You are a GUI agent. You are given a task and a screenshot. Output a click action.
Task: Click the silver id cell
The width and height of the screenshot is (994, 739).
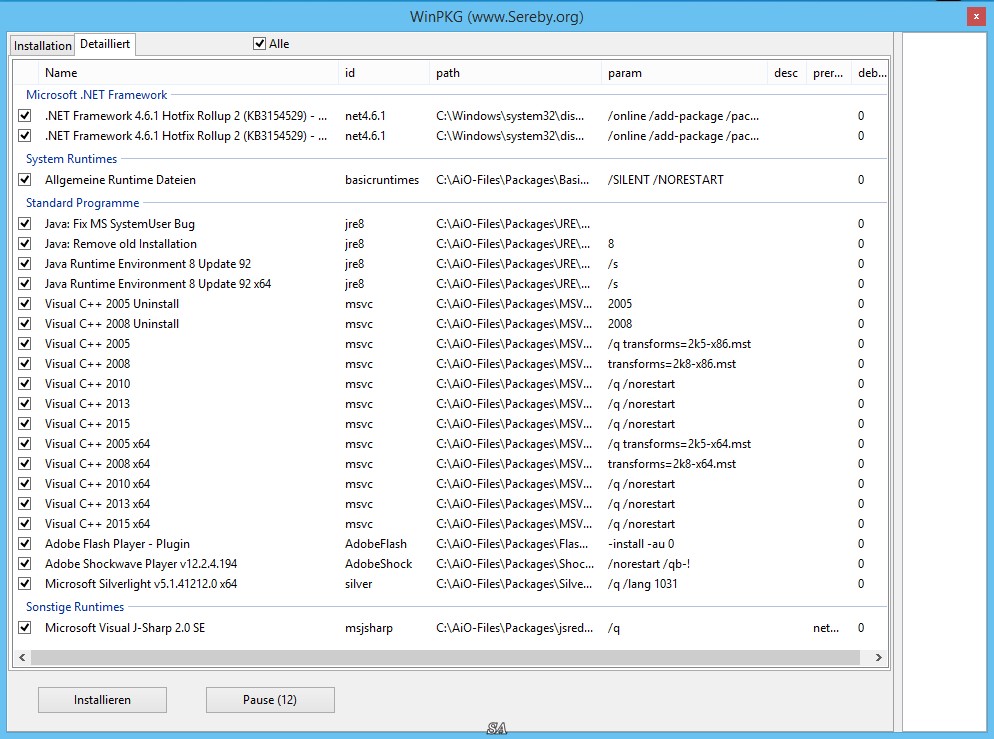pos(359,584)
